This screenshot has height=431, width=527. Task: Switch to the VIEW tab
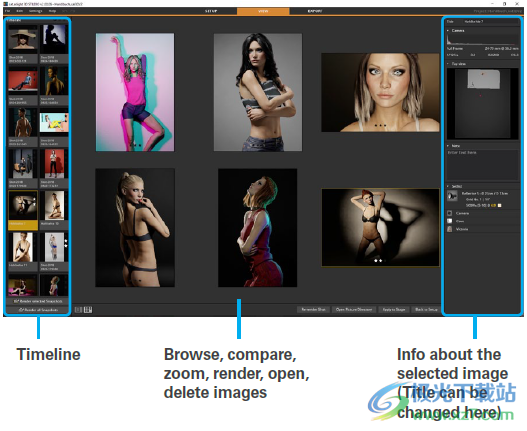tap(263, 11)
